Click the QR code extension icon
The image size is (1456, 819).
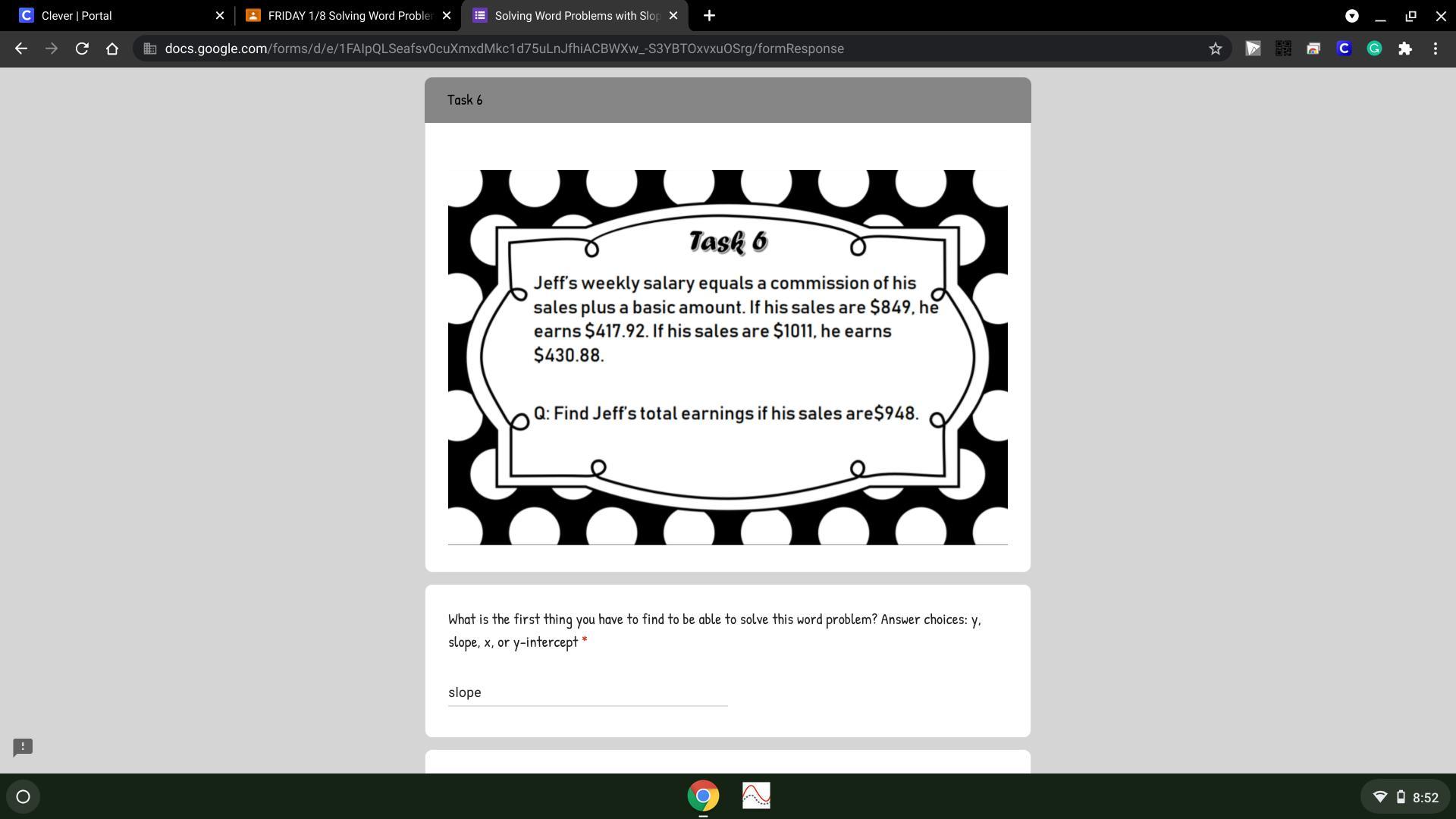[1283, 49]
